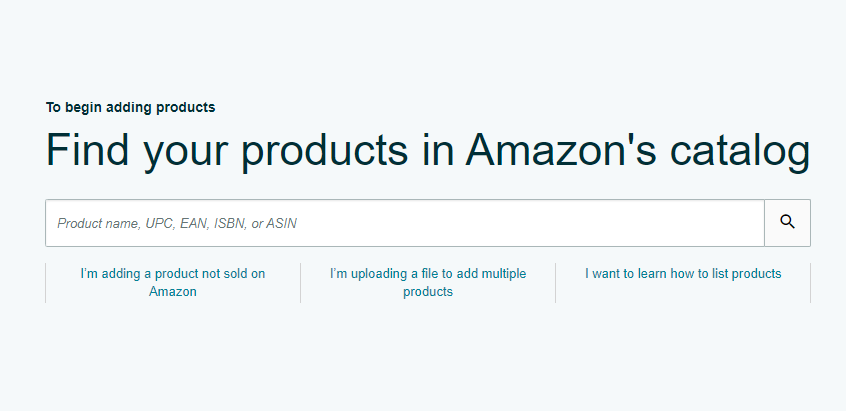Follow the learn how to list products link
The image size is (846, 411).
pyautogui.click(x=683, y=273)
